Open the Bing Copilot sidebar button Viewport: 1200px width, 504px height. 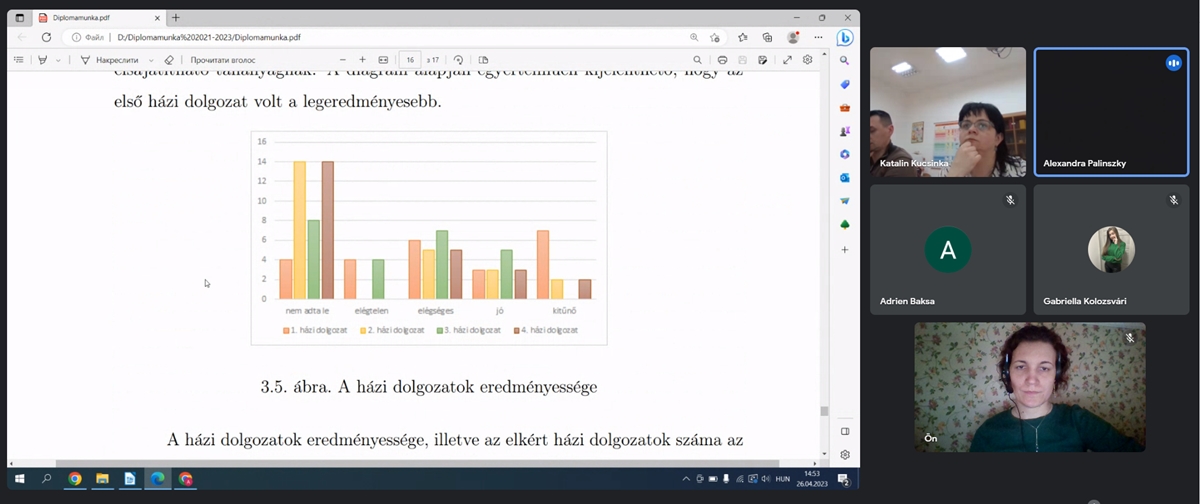tap(845, 38)
